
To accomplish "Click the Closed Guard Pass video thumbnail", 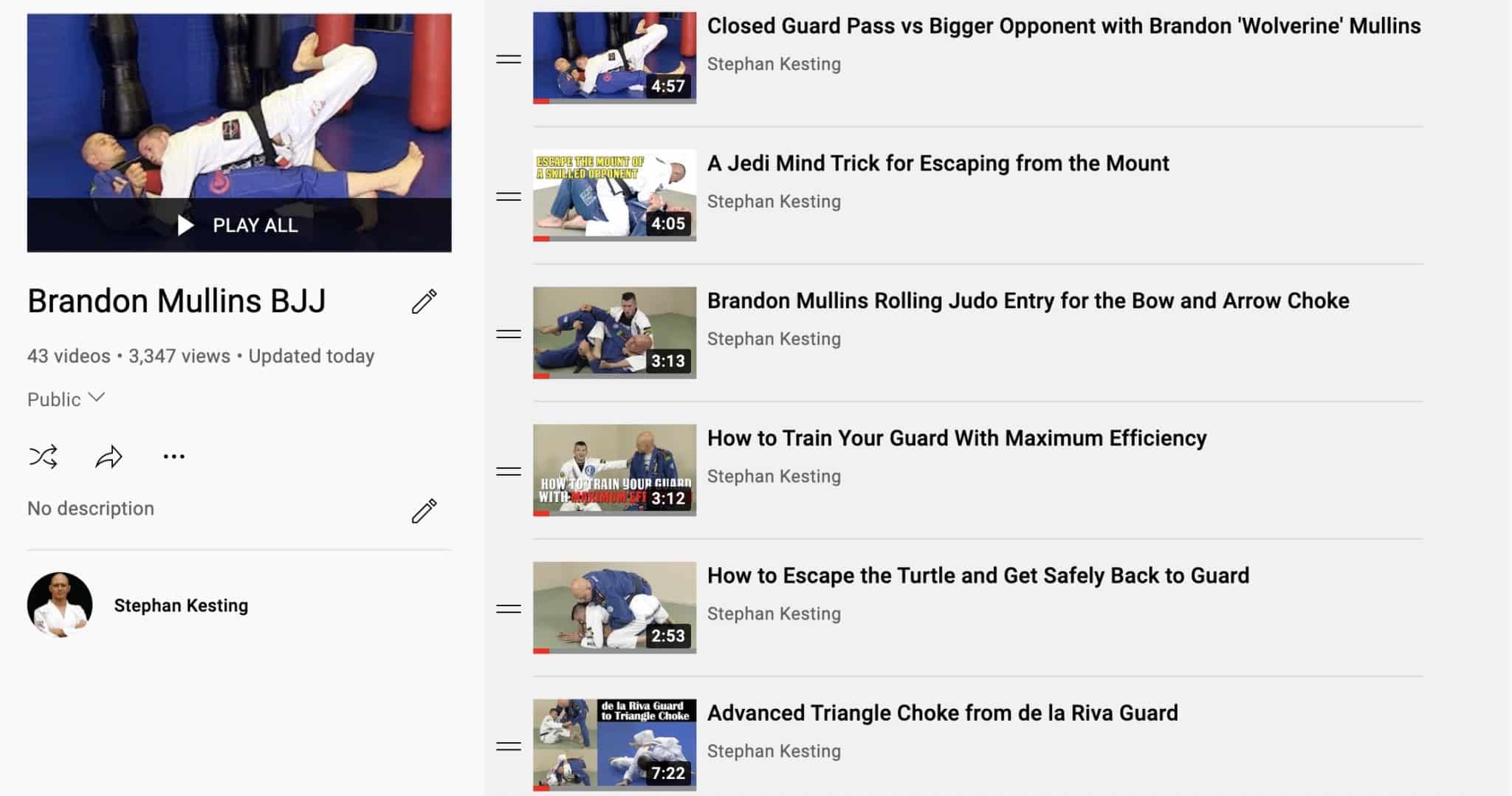I will click(614, 58).
